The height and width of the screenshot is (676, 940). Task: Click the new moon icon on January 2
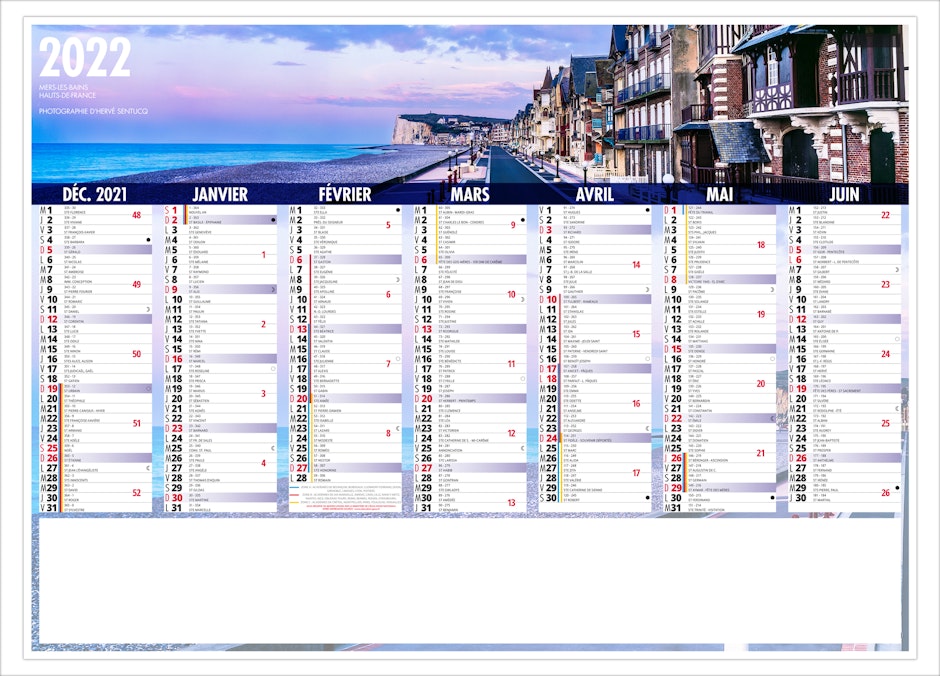pyautogui.click(x=273, y=220)
